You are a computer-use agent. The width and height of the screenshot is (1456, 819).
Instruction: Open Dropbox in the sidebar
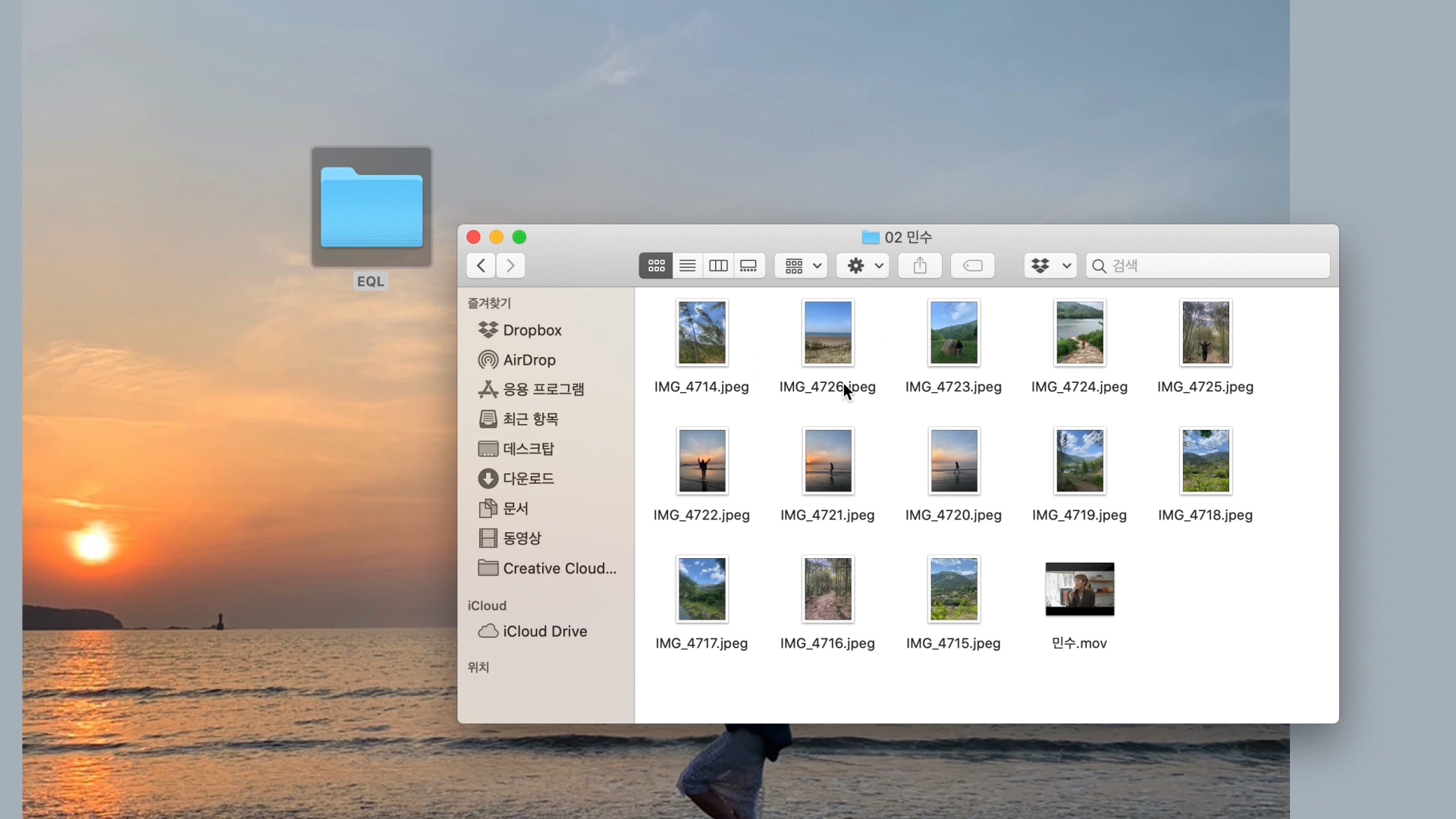coord(532,331)
